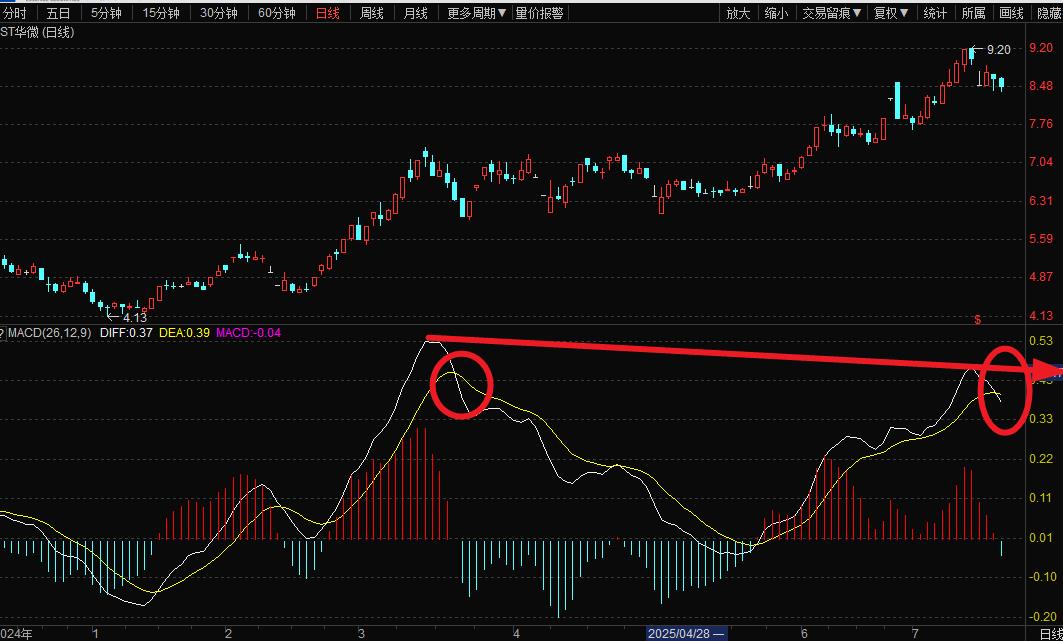
Task: Expand the 交易留痕 dropdown
Action: click(x=833, y=13)
